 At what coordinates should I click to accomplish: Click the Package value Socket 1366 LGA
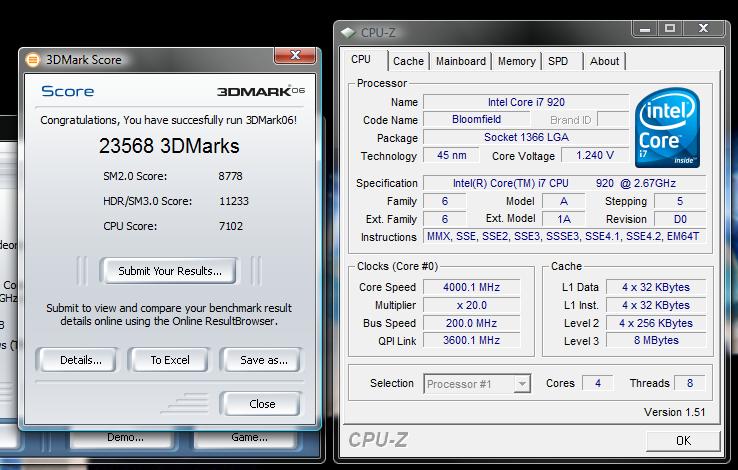click(526, 137)
